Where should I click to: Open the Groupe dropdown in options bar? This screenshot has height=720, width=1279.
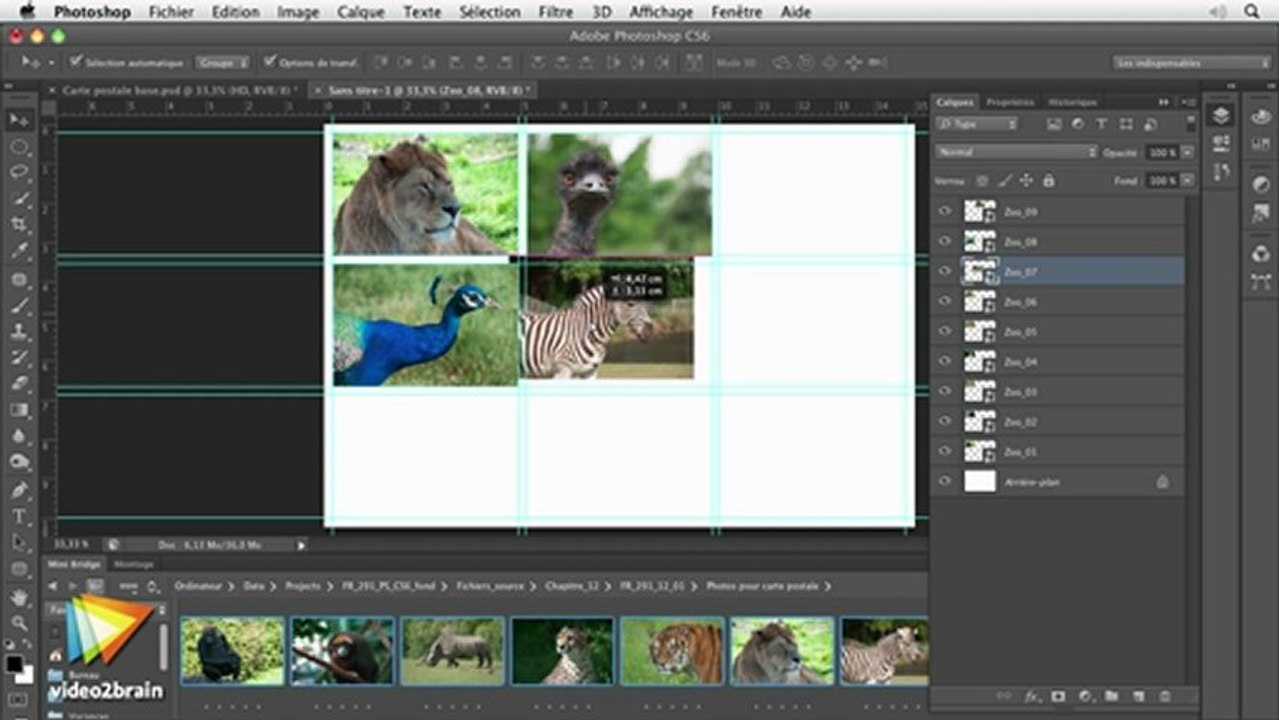tap(222, 62)
